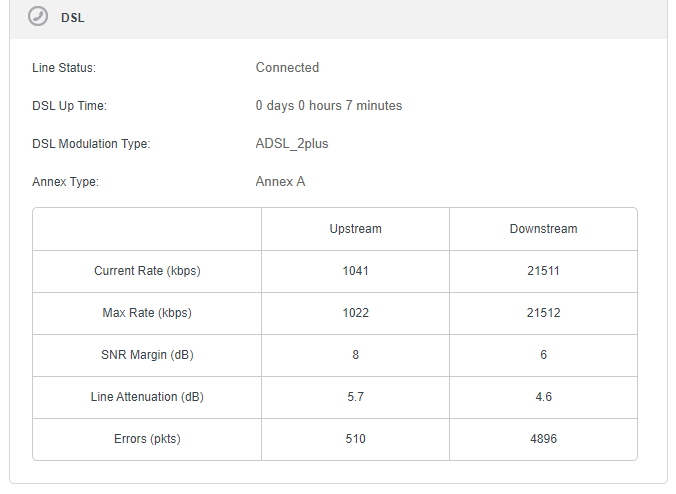
Task: Click the SNR Margin (dB) row label
Action: click(x=147, y=355)
